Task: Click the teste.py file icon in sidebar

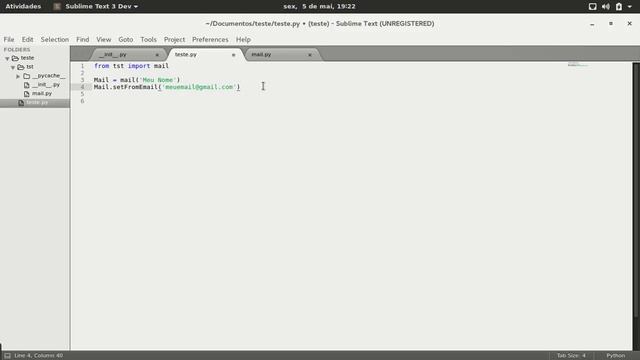Action: 21,103
